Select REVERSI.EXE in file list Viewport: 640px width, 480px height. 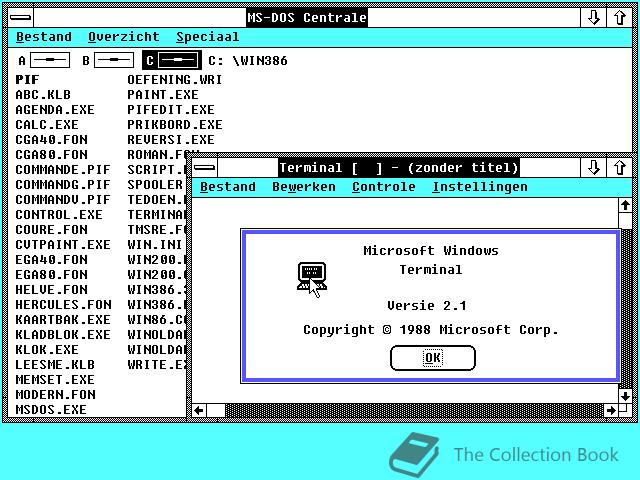pyautogui.click(x=171, y=140)
